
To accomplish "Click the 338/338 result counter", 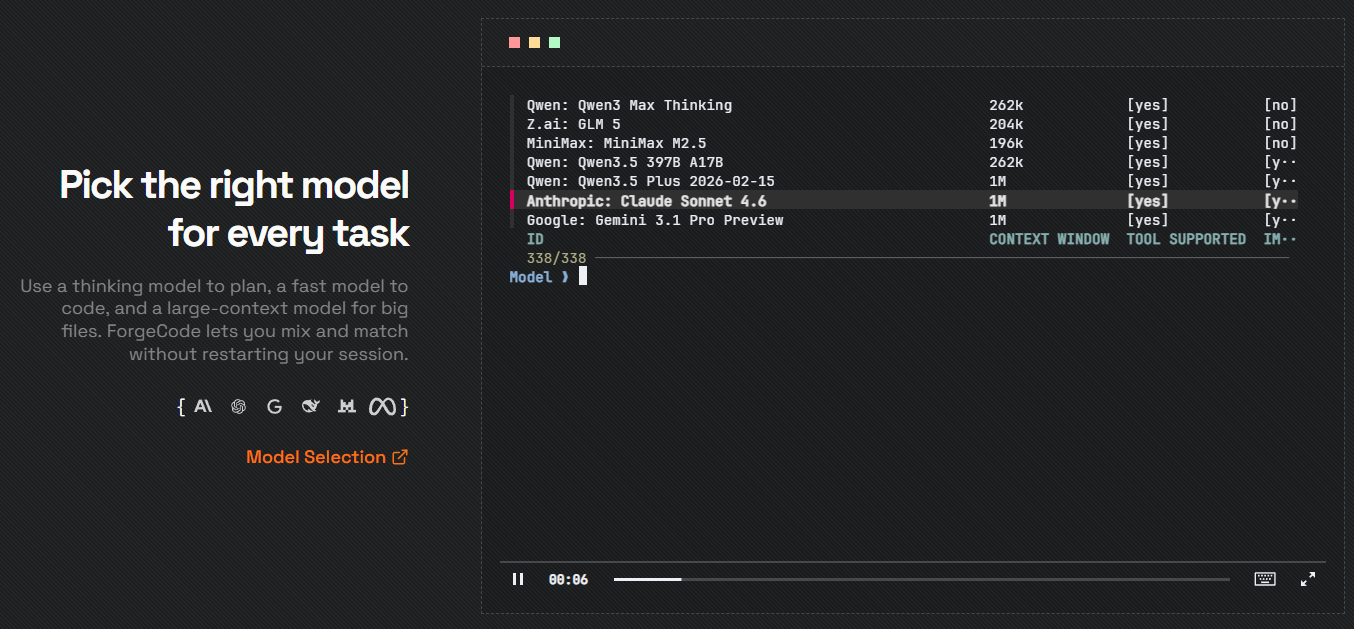I will point(556,258).
